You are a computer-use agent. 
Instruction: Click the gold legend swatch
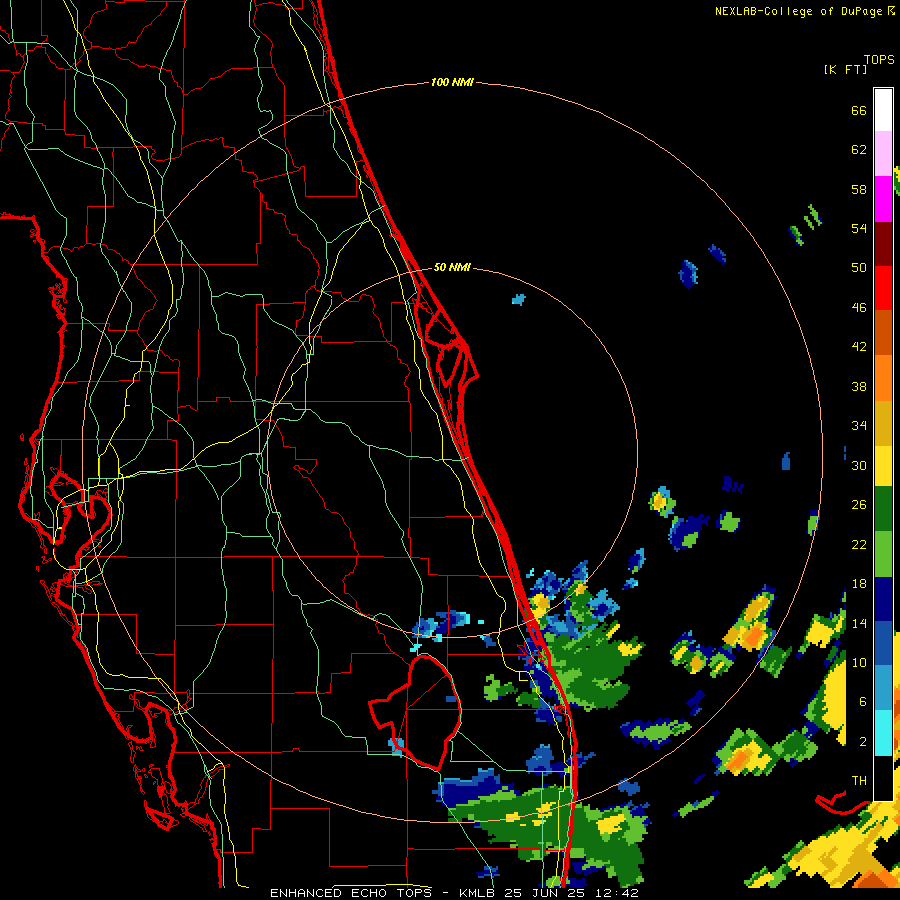pyautogui.click(x=883, y=422)
